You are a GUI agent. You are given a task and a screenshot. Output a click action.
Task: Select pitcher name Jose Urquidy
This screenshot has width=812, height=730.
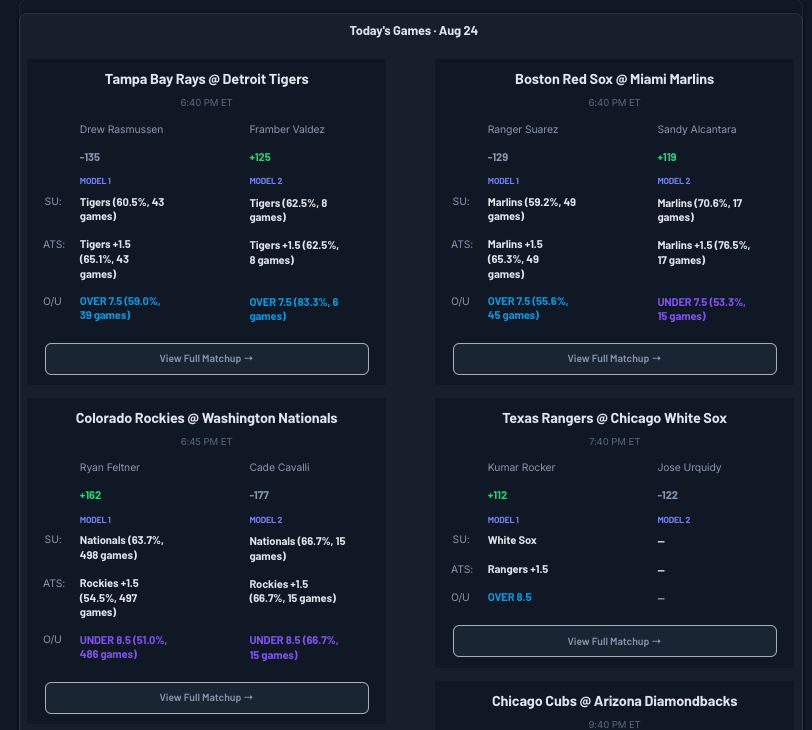(689, 468)
